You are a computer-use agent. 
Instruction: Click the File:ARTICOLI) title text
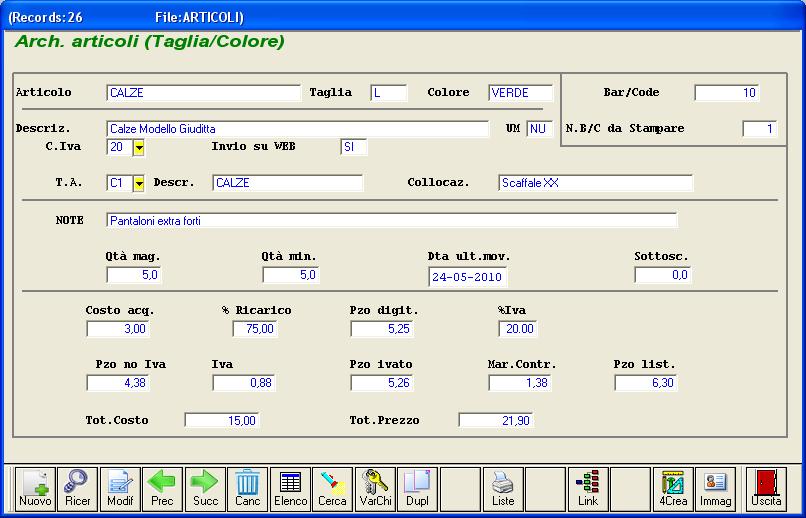(199, 17)
